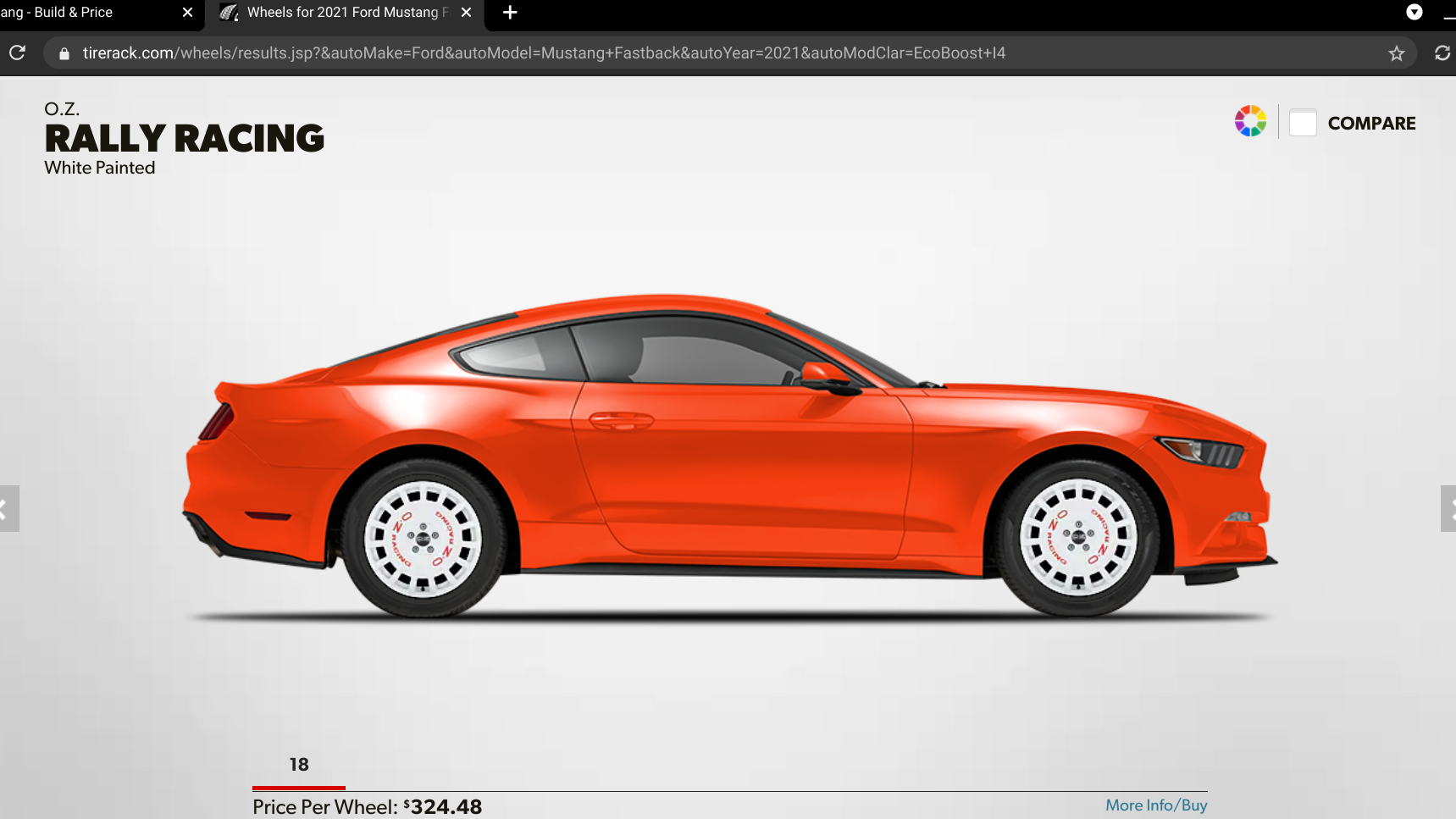The width and height of the screenshot is (1456, 819).
Task: View site info via the lock icon
Action: click(x=64, y=53)
